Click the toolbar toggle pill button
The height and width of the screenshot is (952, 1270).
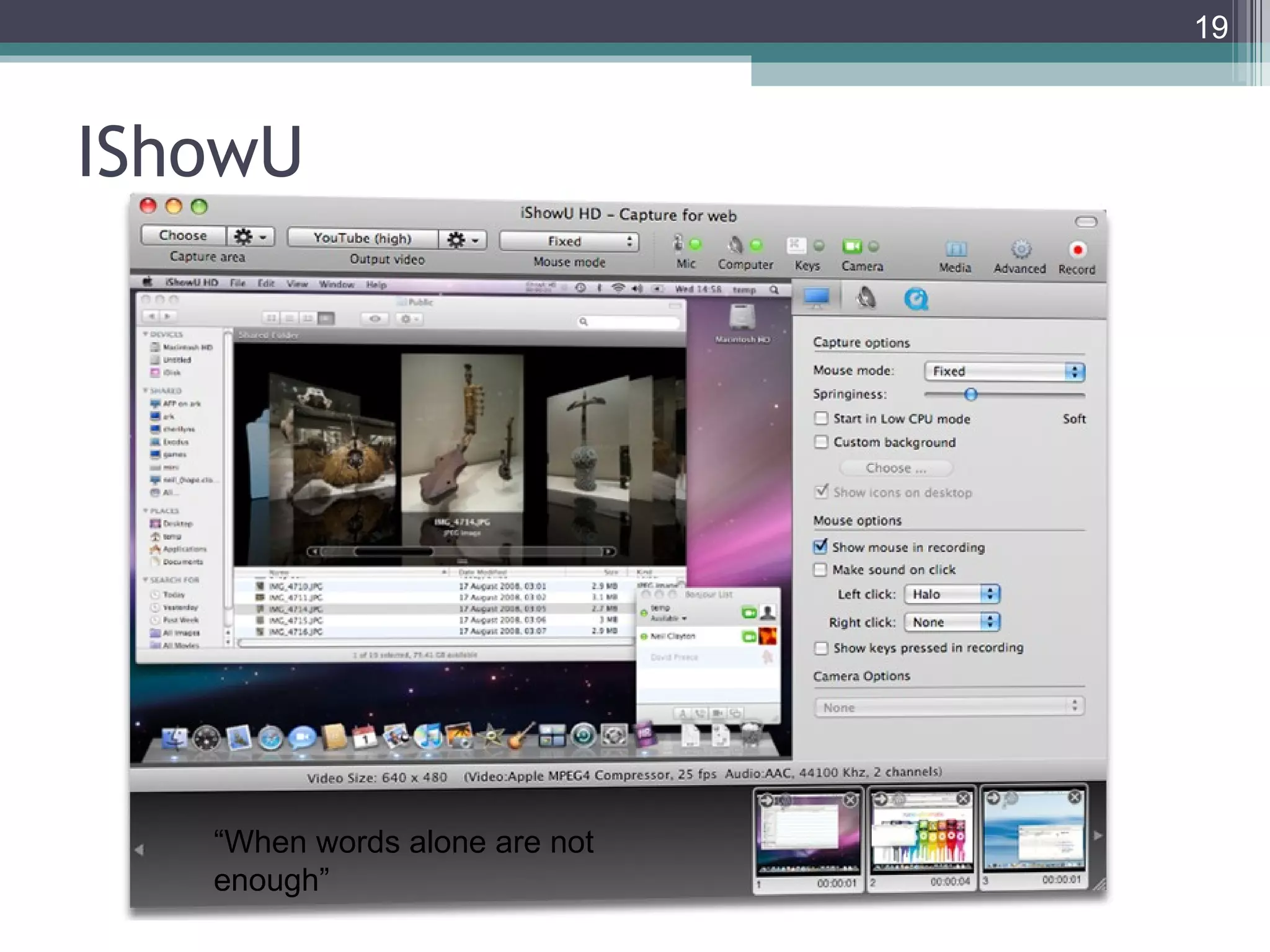click(x=1086, y=222)
